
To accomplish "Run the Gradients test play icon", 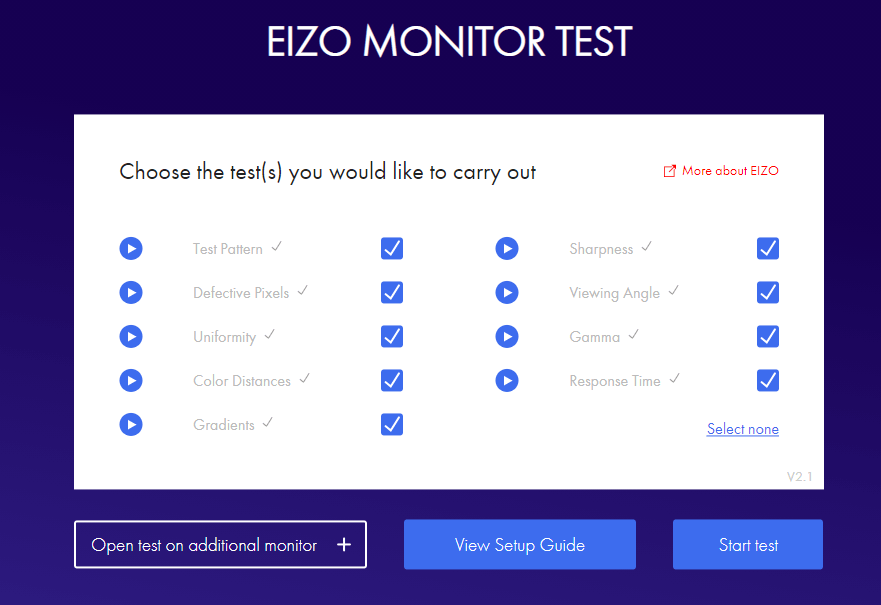I will tap(131, 425).
